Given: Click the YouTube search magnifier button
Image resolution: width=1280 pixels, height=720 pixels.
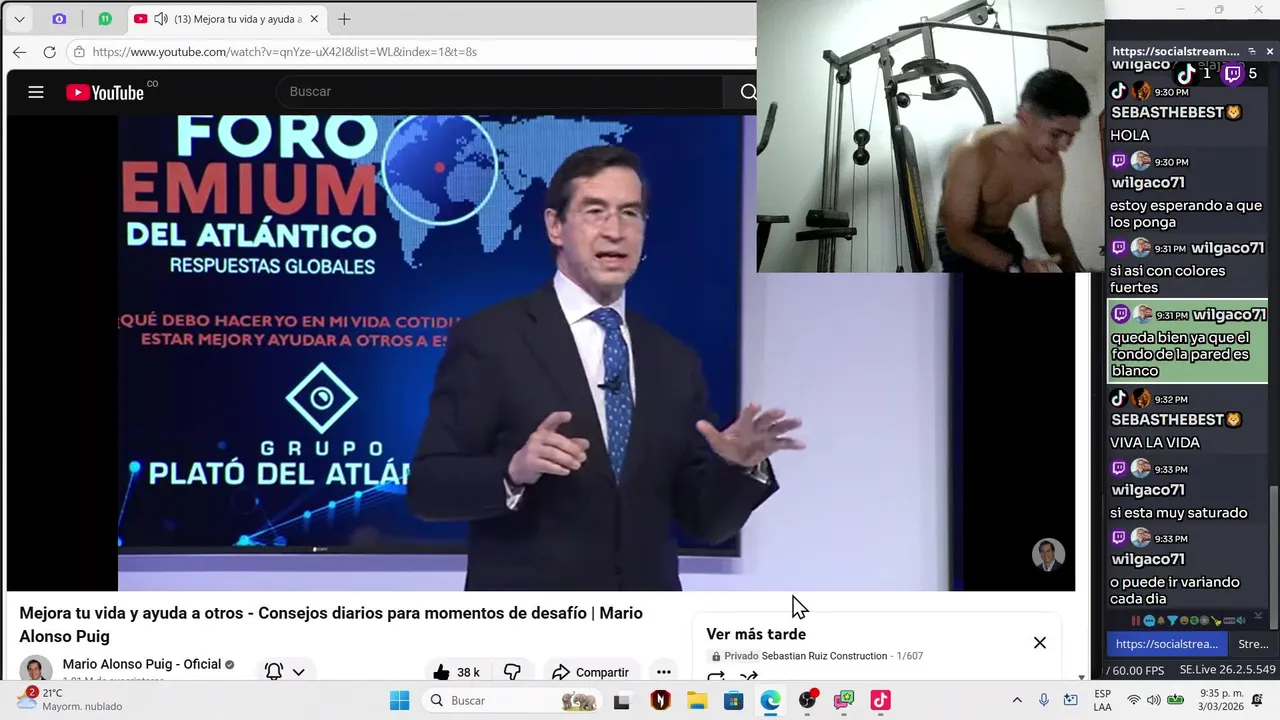Looking at the screenshot, I should tap(747, 92).
